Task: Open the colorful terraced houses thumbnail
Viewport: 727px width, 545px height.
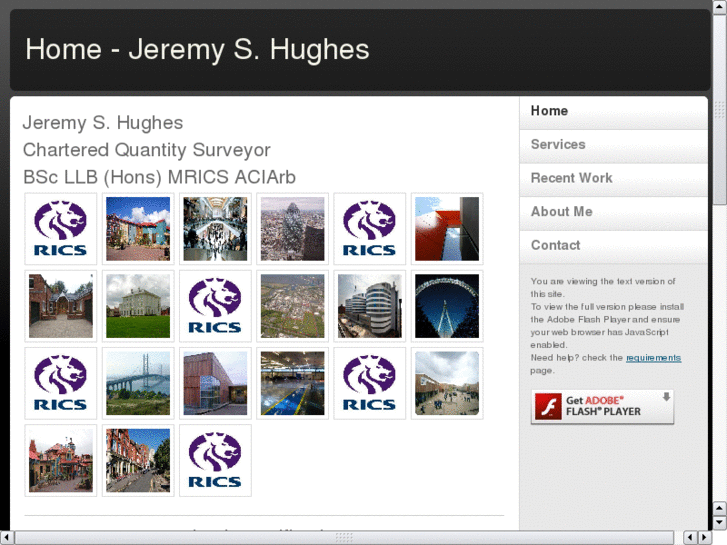Action: pyautogui.click(x=138, y=229)
